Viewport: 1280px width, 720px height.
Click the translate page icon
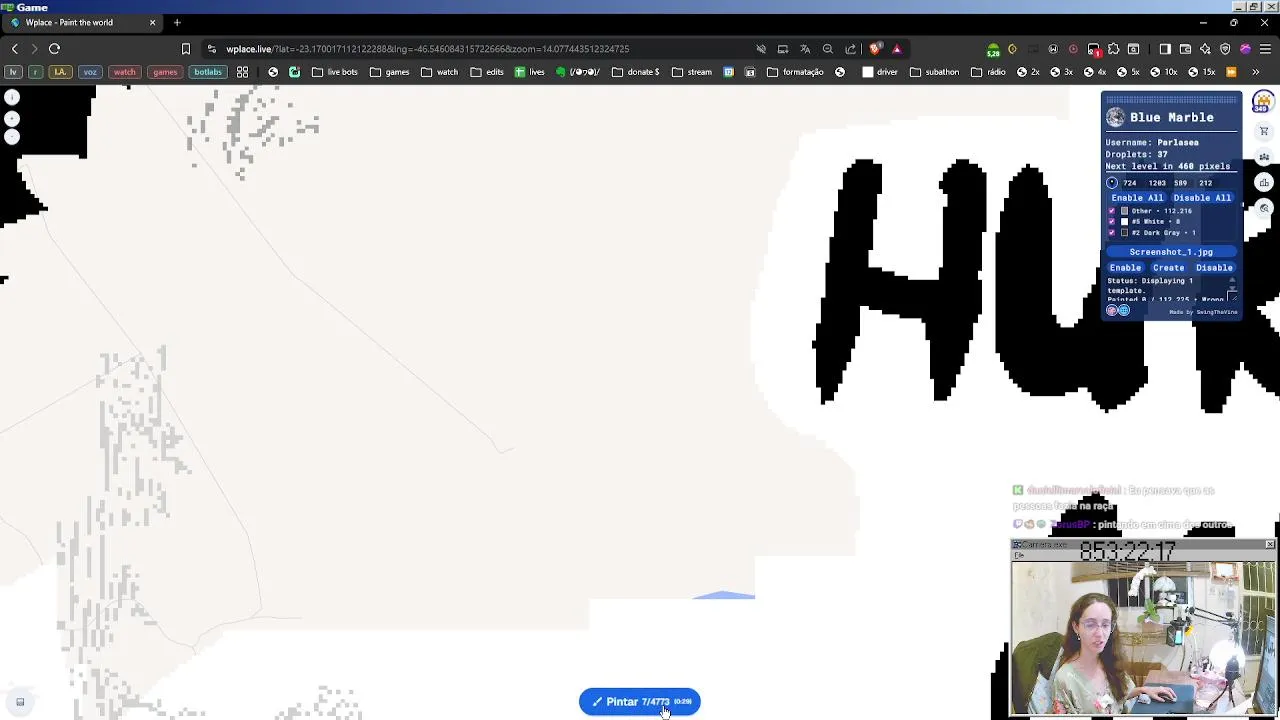[x=805, y=49]
